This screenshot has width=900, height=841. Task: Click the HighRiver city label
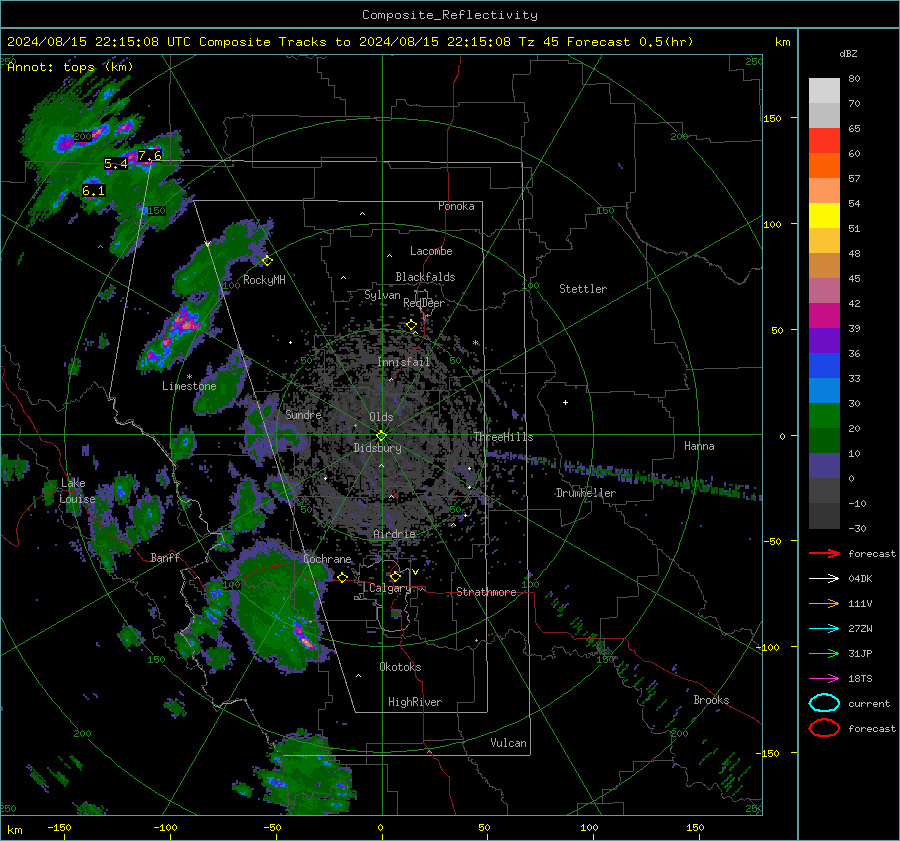pos(415,702)
